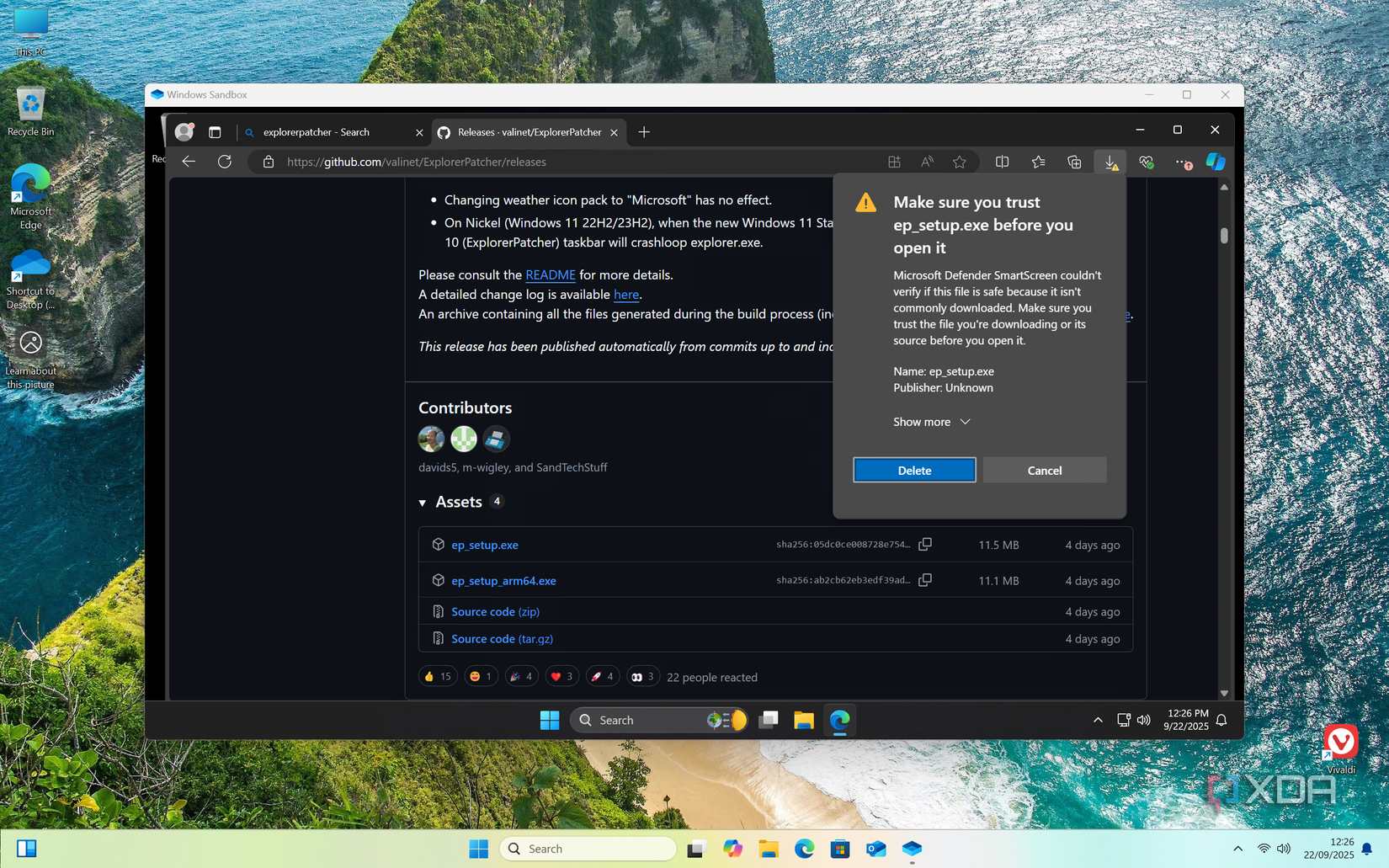
Task: Download Source code (zip)
Action: point(496,611)
